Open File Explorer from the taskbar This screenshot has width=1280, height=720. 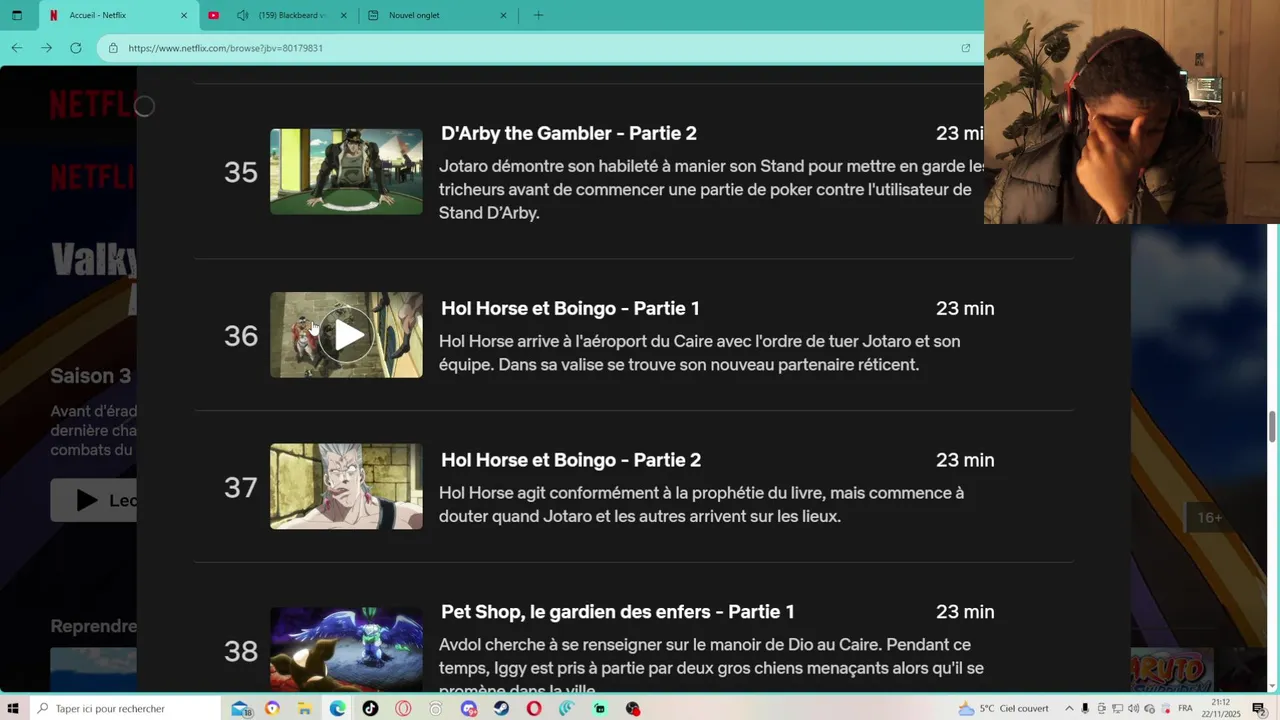pyautogui.click(x=305, y=708)
